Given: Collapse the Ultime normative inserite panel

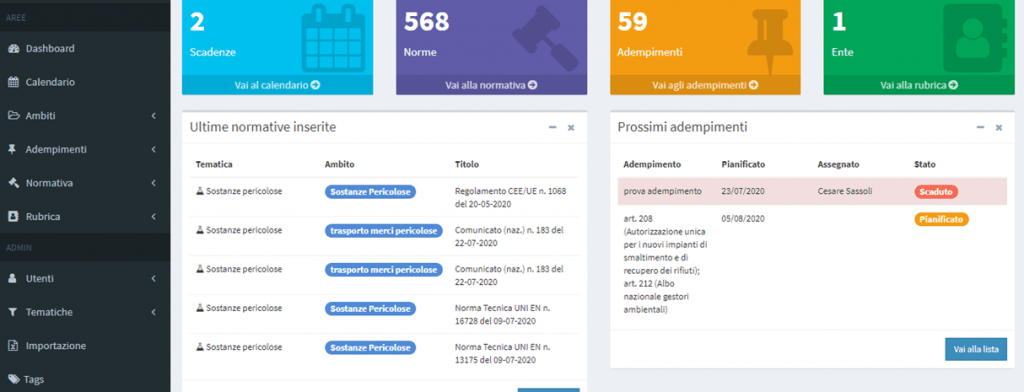Looking at the screenshot, I should 552,128.
